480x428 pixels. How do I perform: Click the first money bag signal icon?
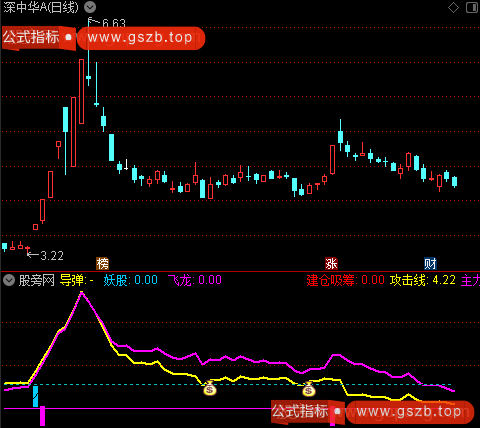pos(210,388)
